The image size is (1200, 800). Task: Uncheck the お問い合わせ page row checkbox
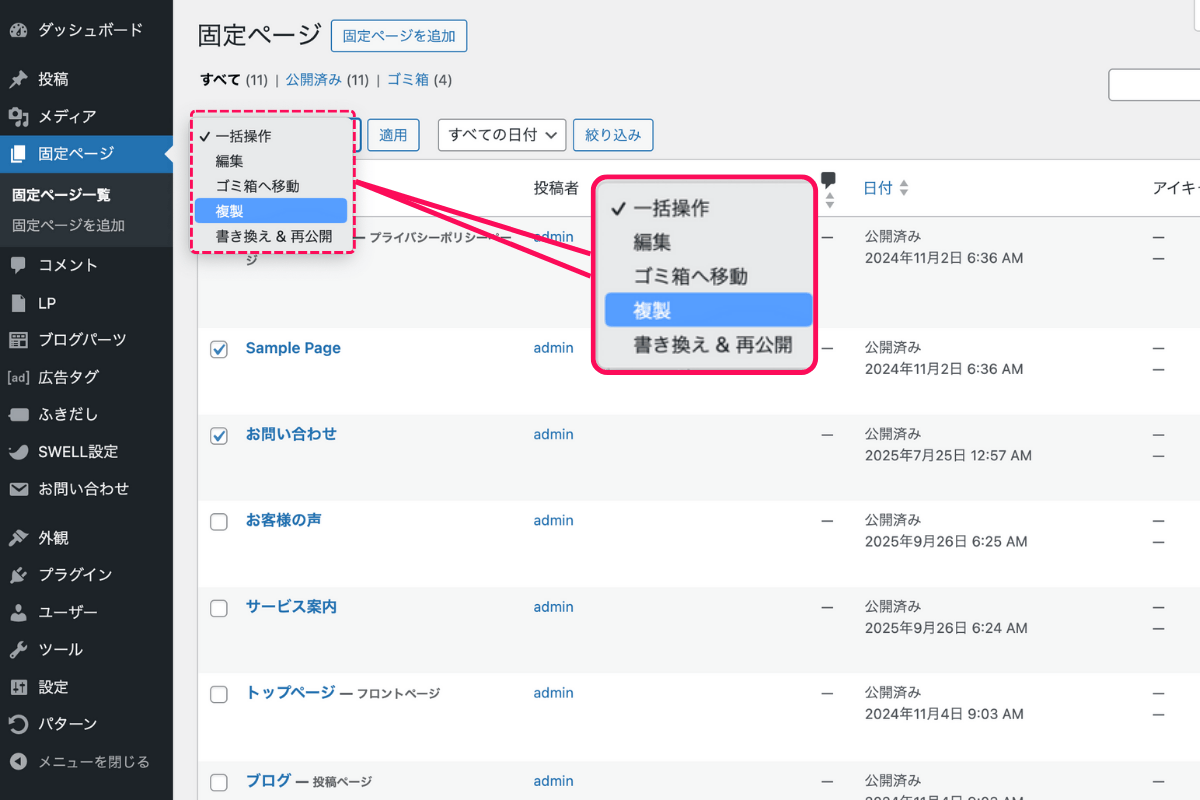click(219, 435)
